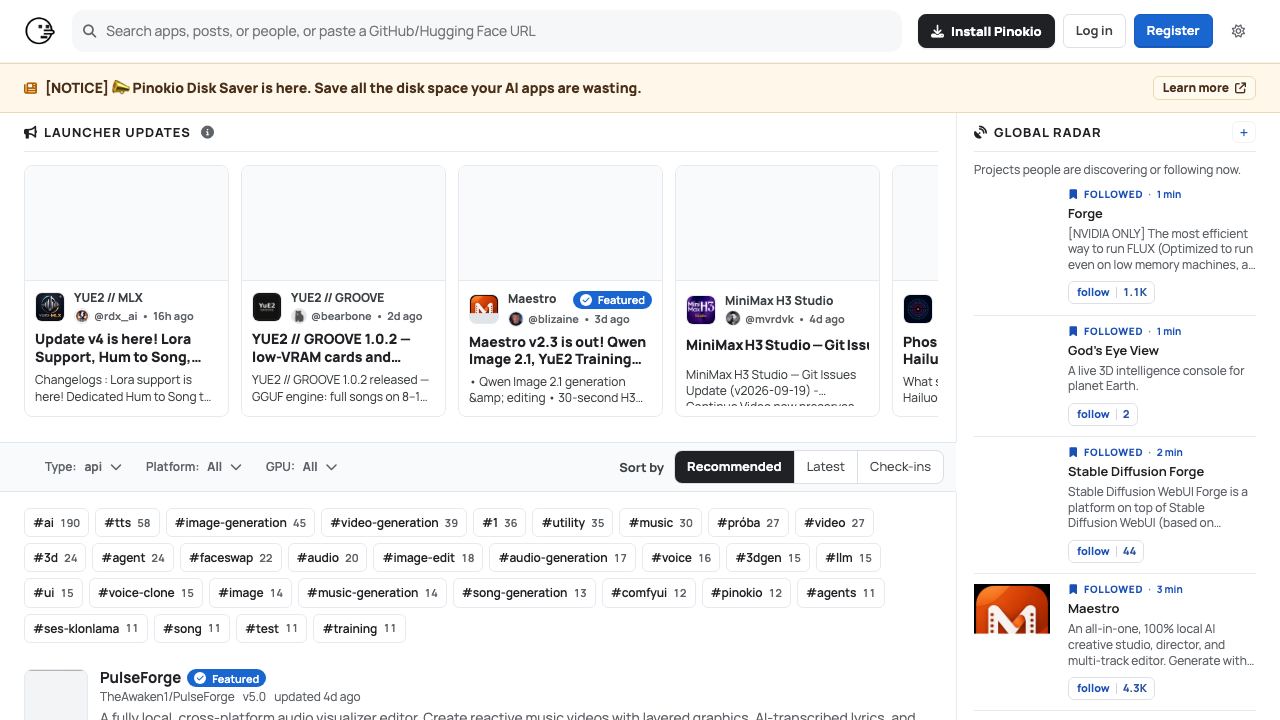Filter by the #ai tag
The image size is (1280, 720).
coord(57,523)
